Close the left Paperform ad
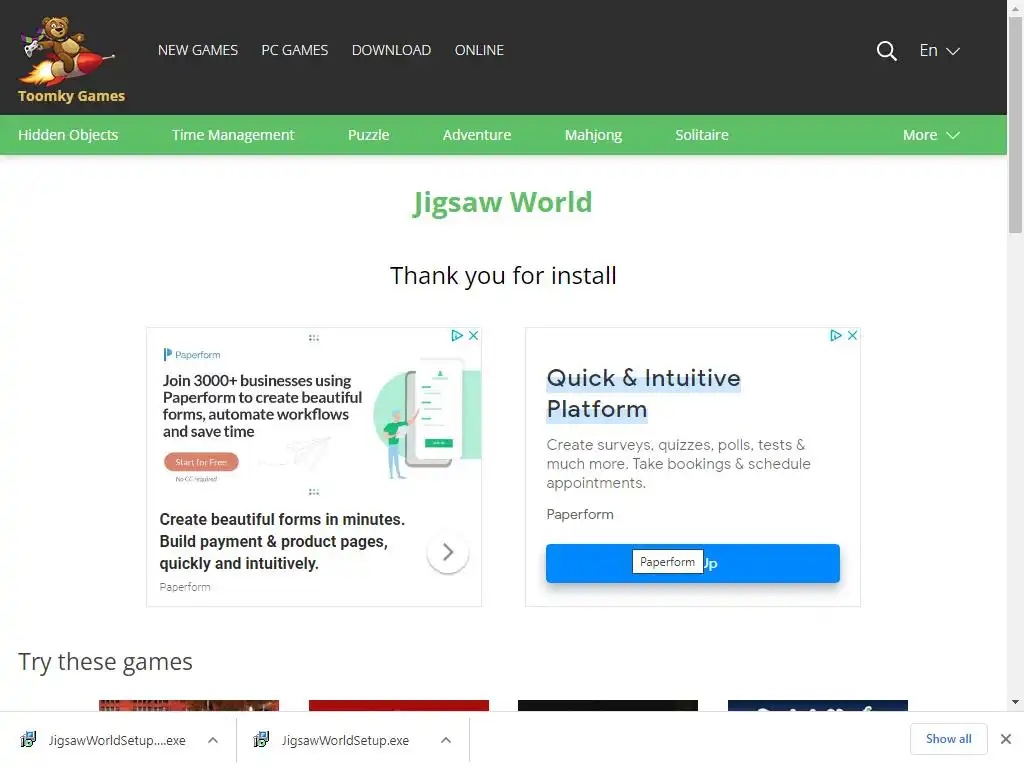Screen dimensions: 1024x768 pos(473,336)
